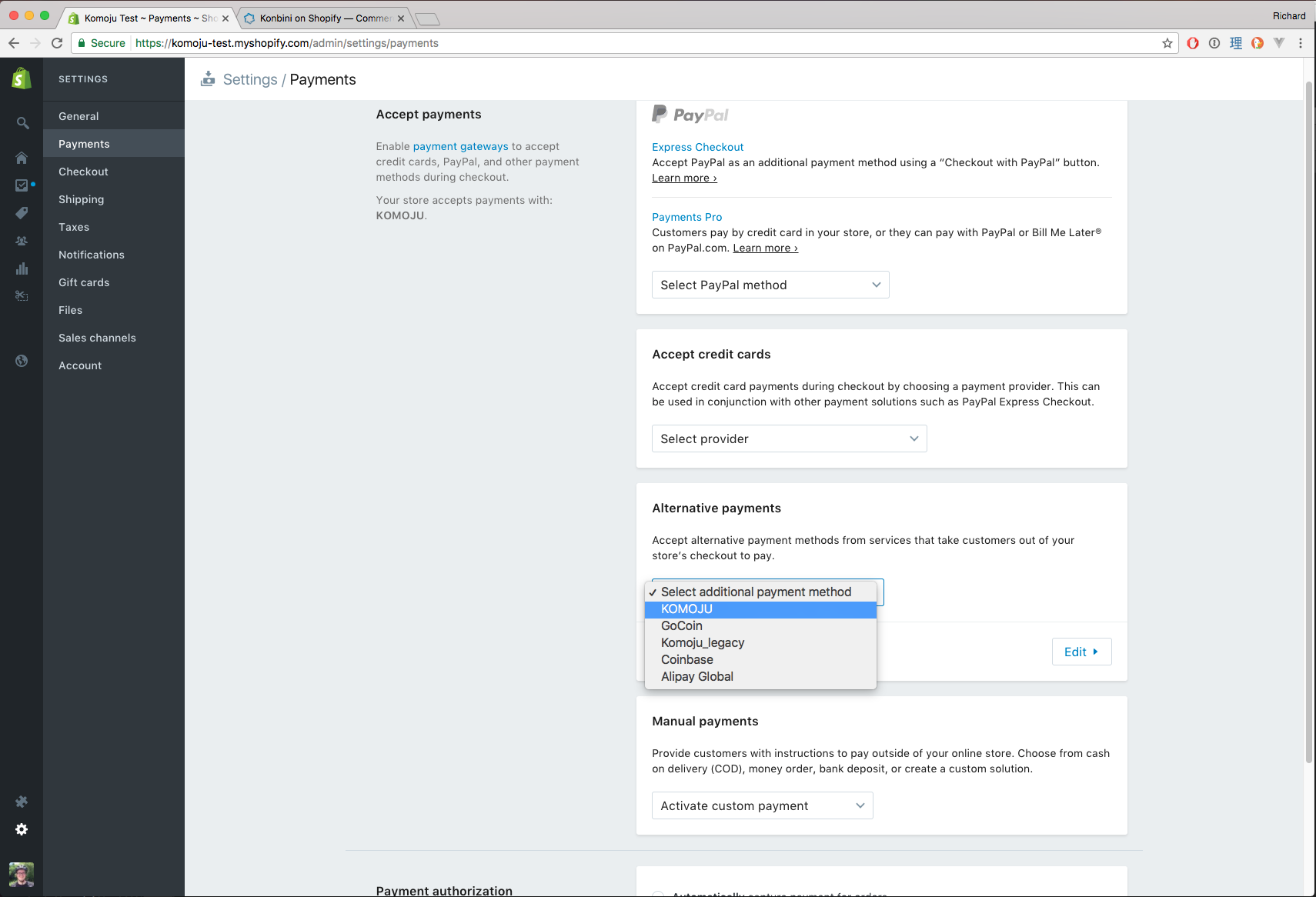Click the address bar URL

point(287,43)
